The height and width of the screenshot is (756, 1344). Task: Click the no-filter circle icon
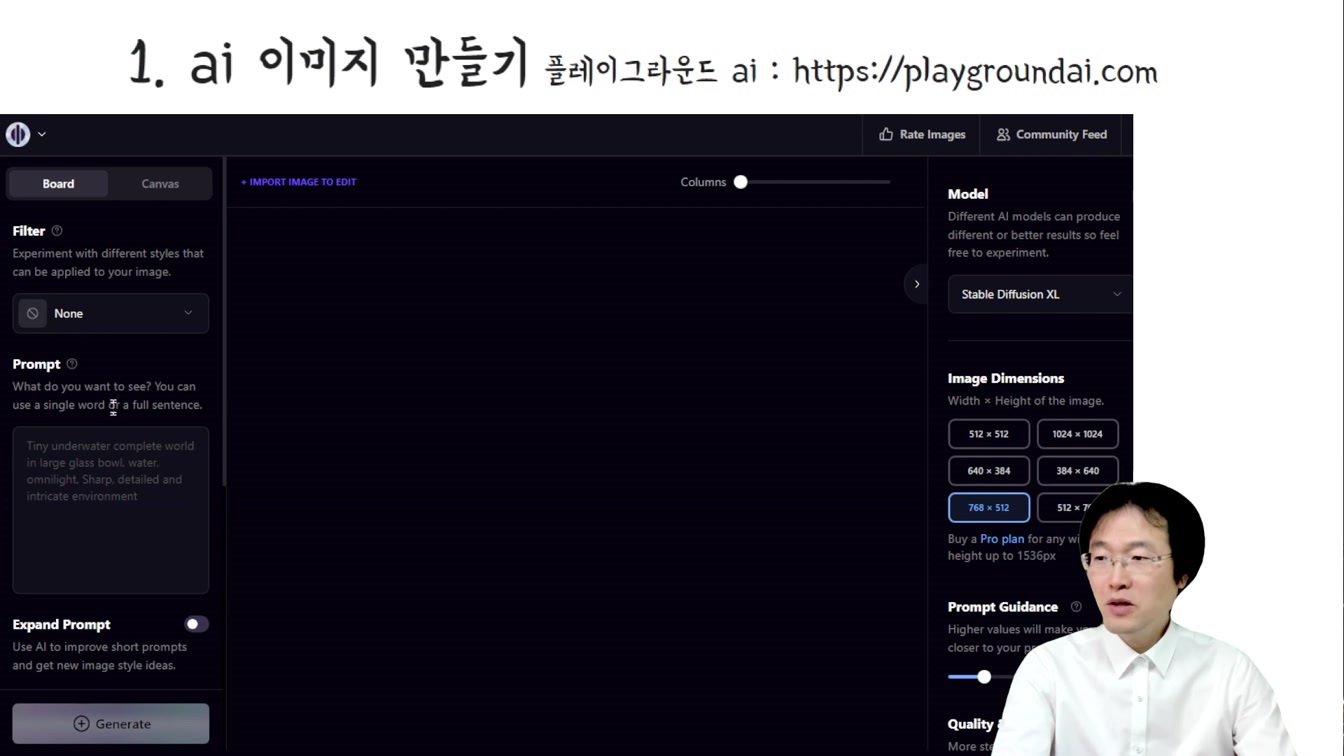tap(33, 313)
